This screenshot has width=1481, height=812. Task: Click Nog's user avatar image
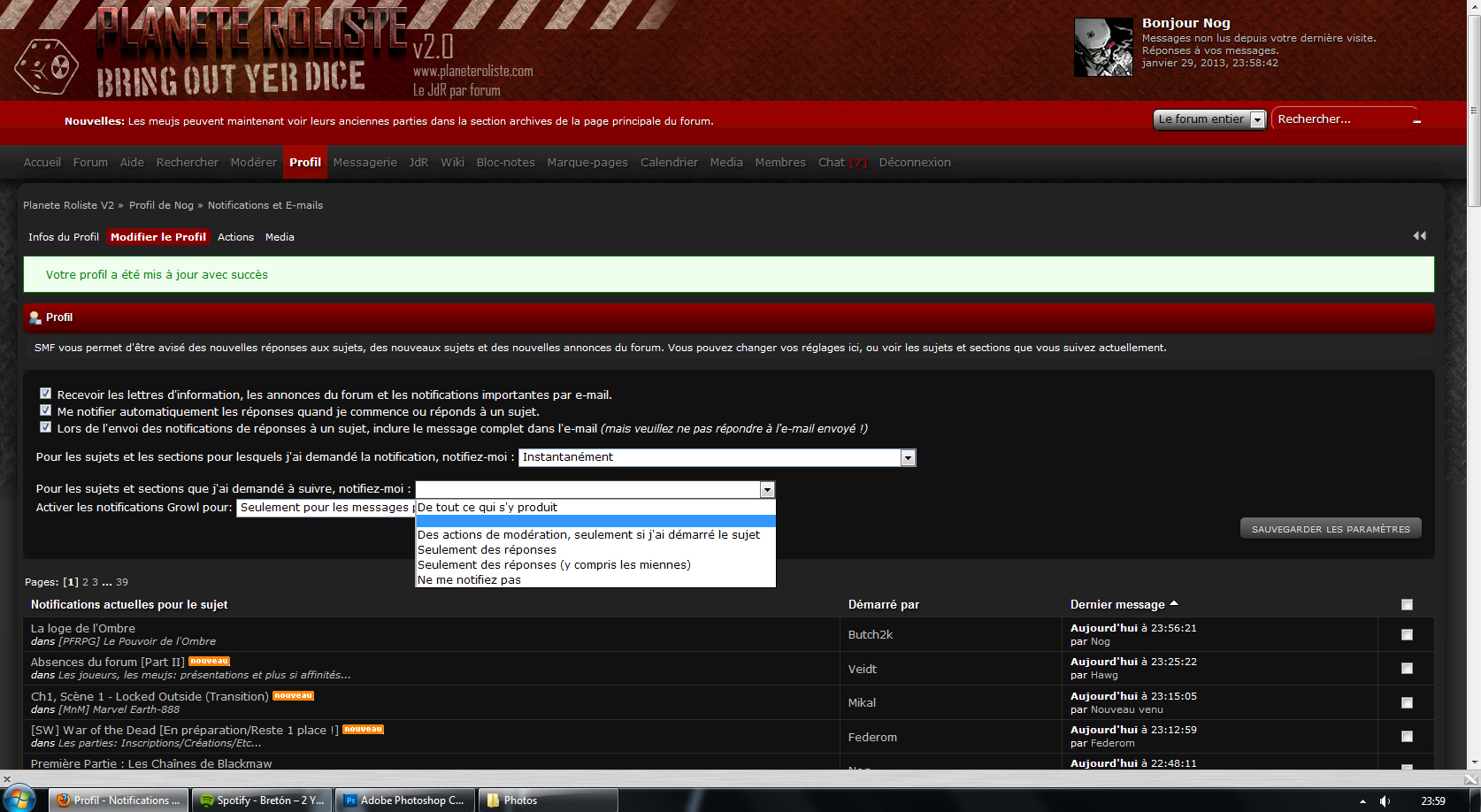[x=1102, y=47]
